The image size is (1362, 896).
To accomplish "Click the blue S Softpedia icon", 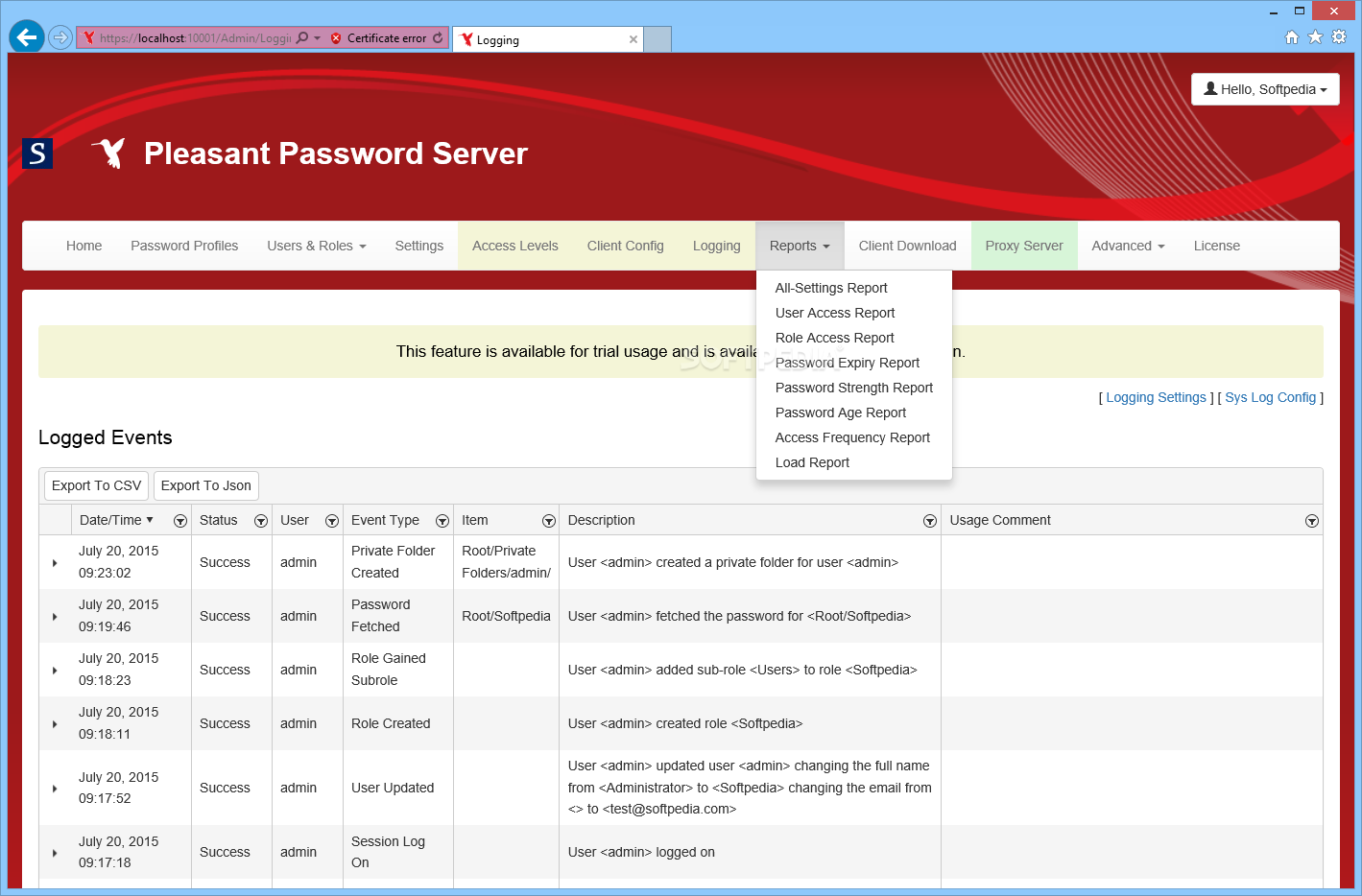I will [37, 153].
